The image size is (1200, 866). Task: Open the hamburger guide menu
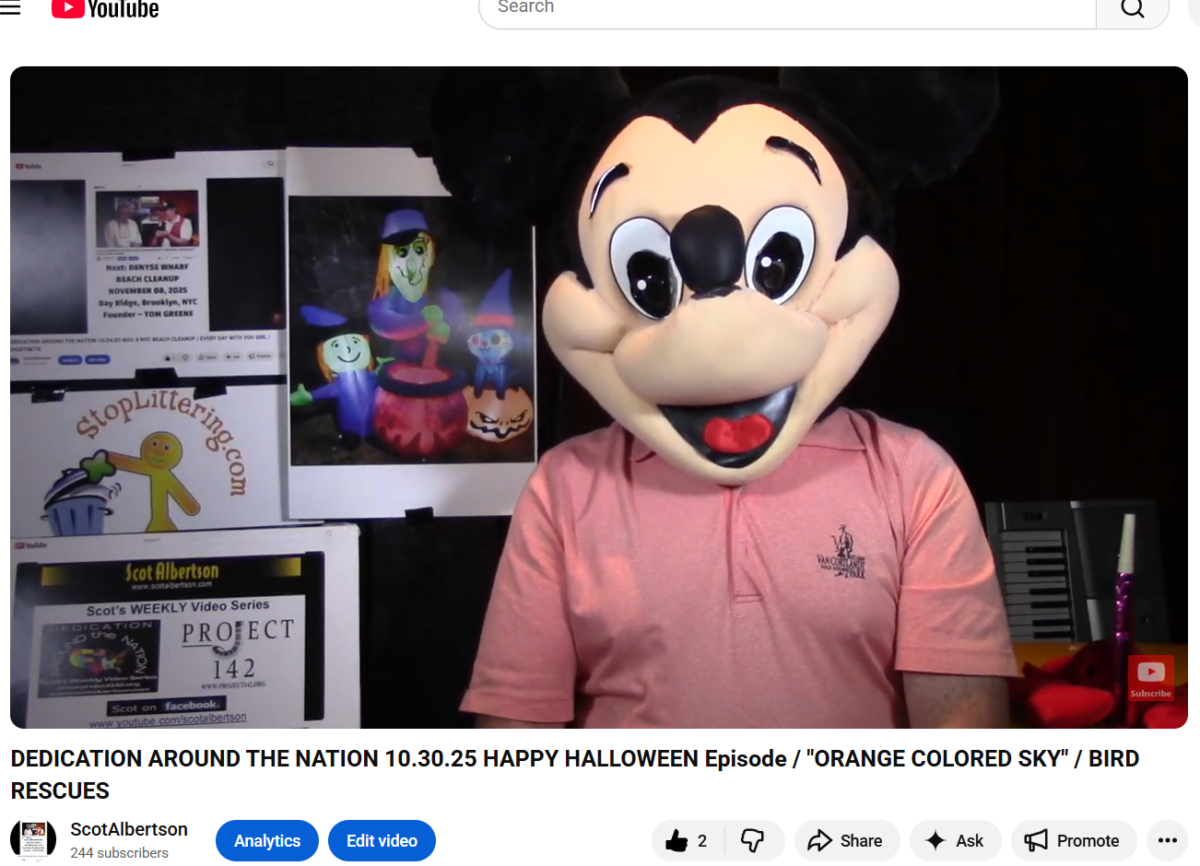click(x=11, y=8)
